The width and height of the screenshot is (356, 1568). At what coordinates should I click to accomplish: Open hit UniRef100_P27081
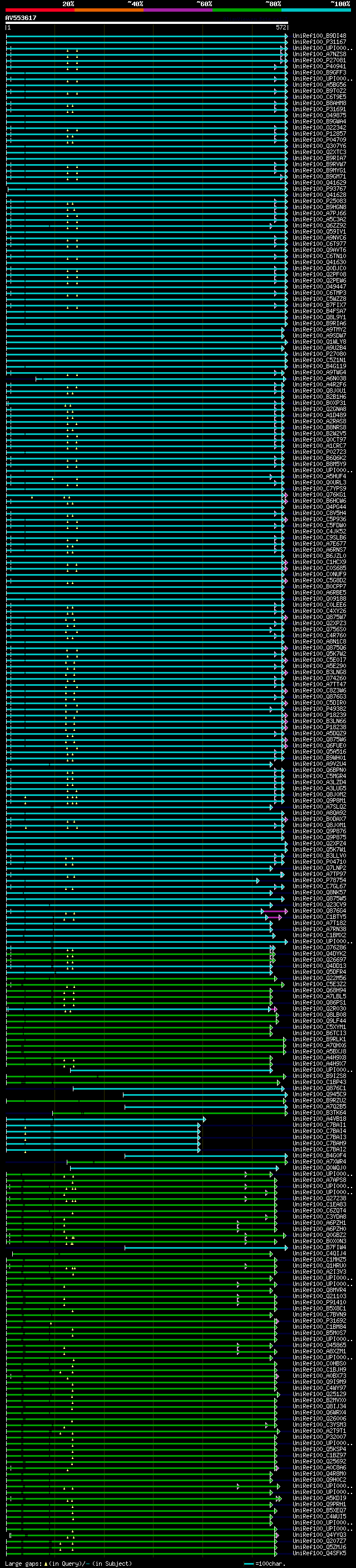pyautogui.click(x=319, y=60)
